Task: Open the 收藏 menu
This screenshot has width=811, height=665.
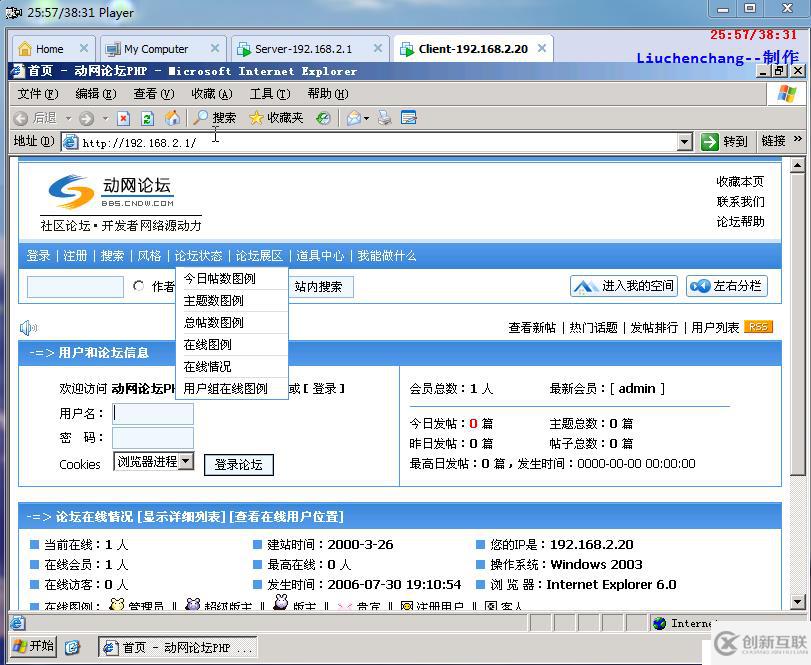Action: 212,94
